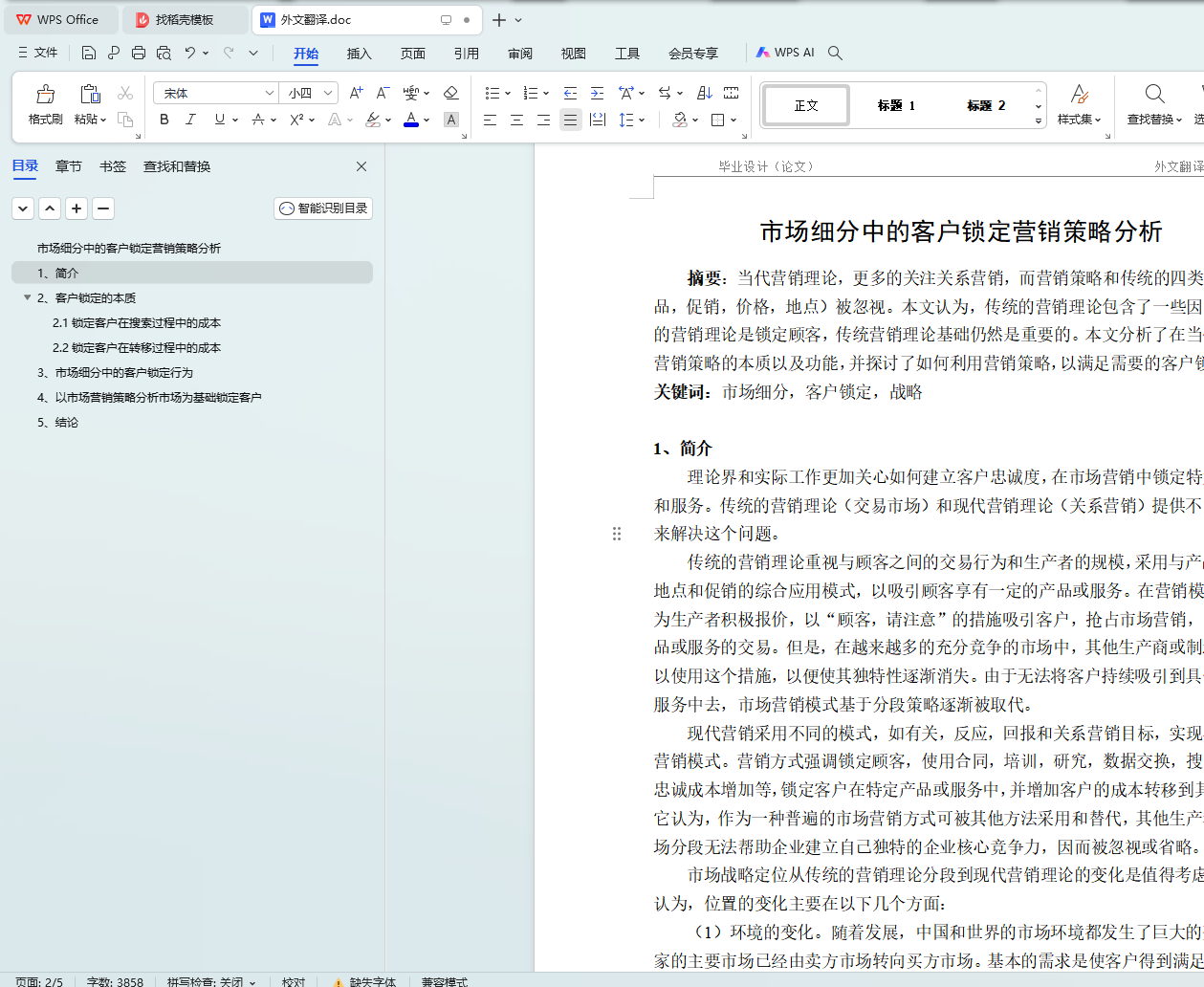Click the distributed alignment icon
This screenshot has height=987, width=1204.
pos(598,120)
